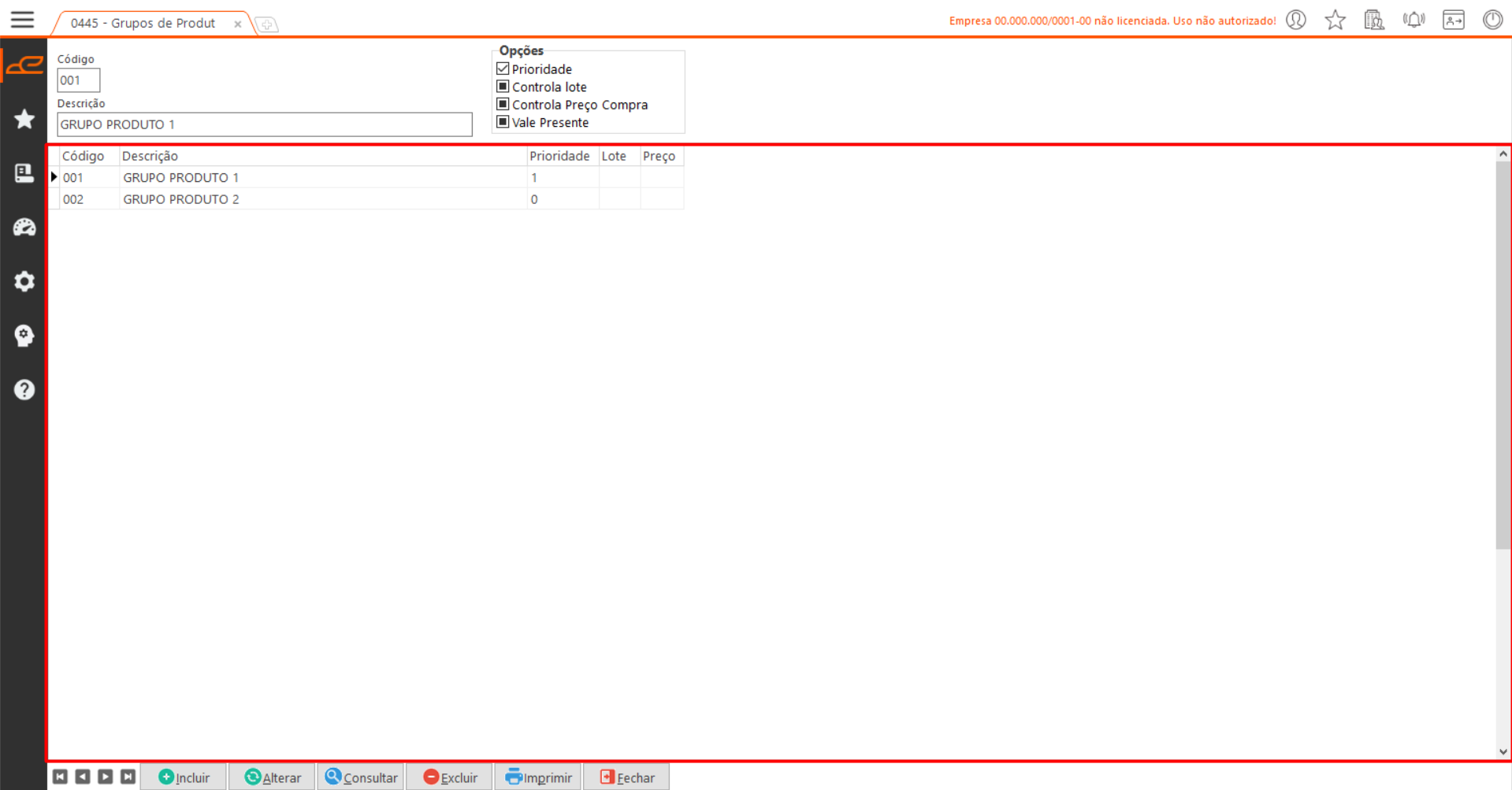Click the notifications bell icon

1414,20
